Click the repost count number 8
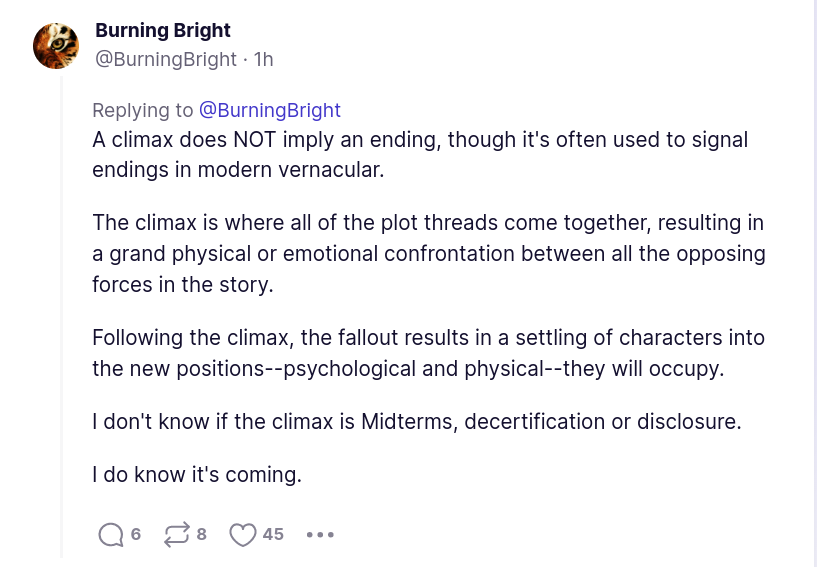Image resolution: width=817 pixels, height=567 pixels. (x=201, y=535)
